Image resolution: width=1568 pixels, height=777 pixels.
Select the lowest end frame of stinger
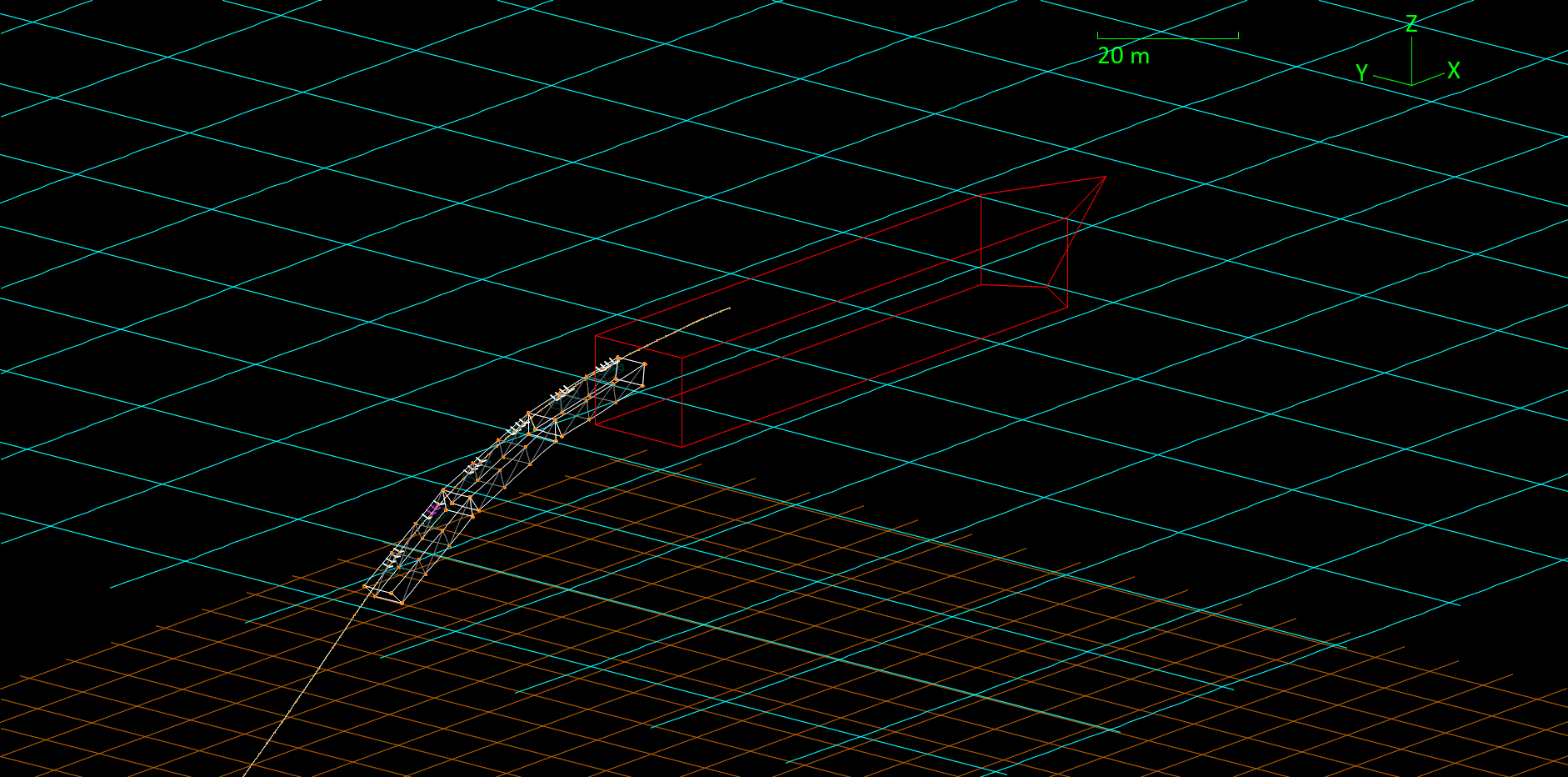click(x=383, y=594)
